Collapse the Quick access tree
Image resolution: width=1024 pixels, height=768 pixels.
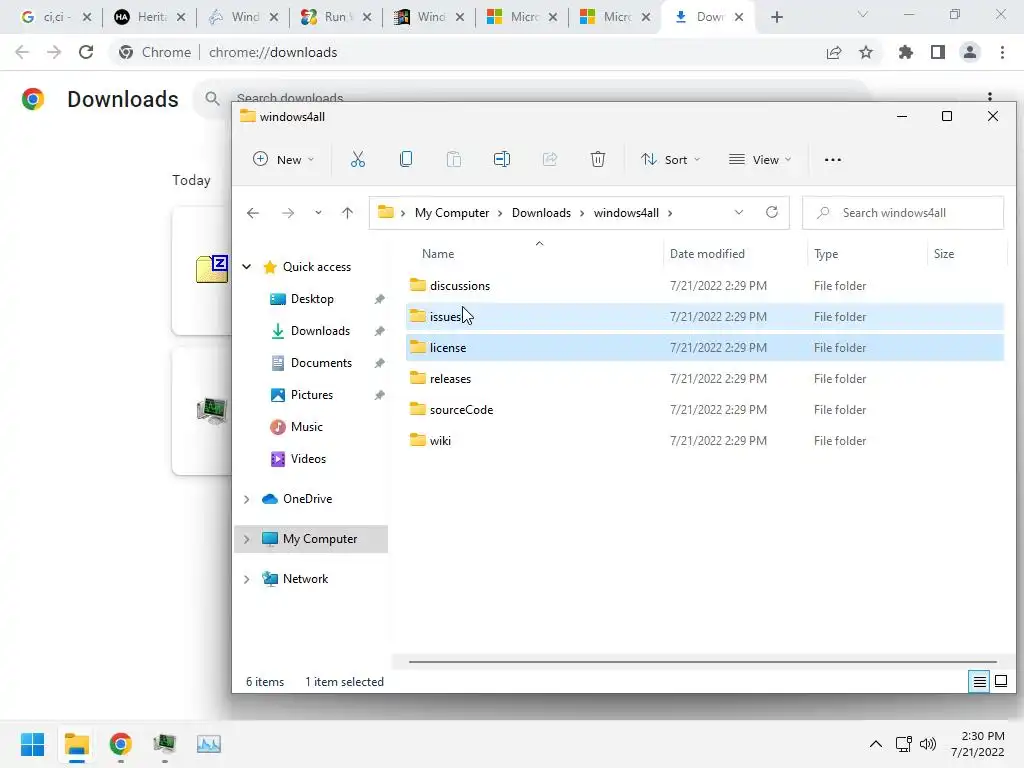tap(247, 266)
